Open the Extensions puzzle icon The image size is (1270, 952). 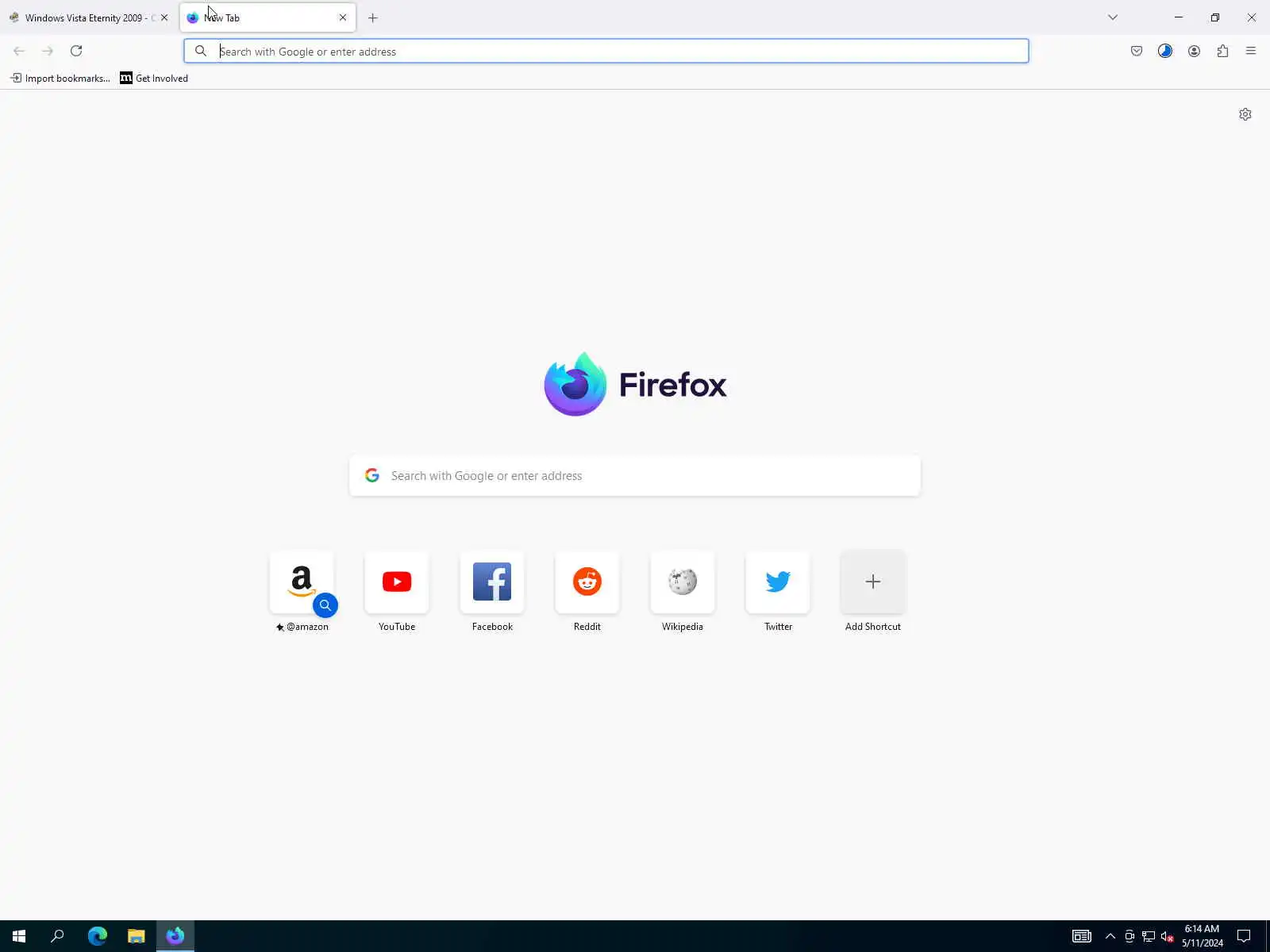coord(1222,51)
